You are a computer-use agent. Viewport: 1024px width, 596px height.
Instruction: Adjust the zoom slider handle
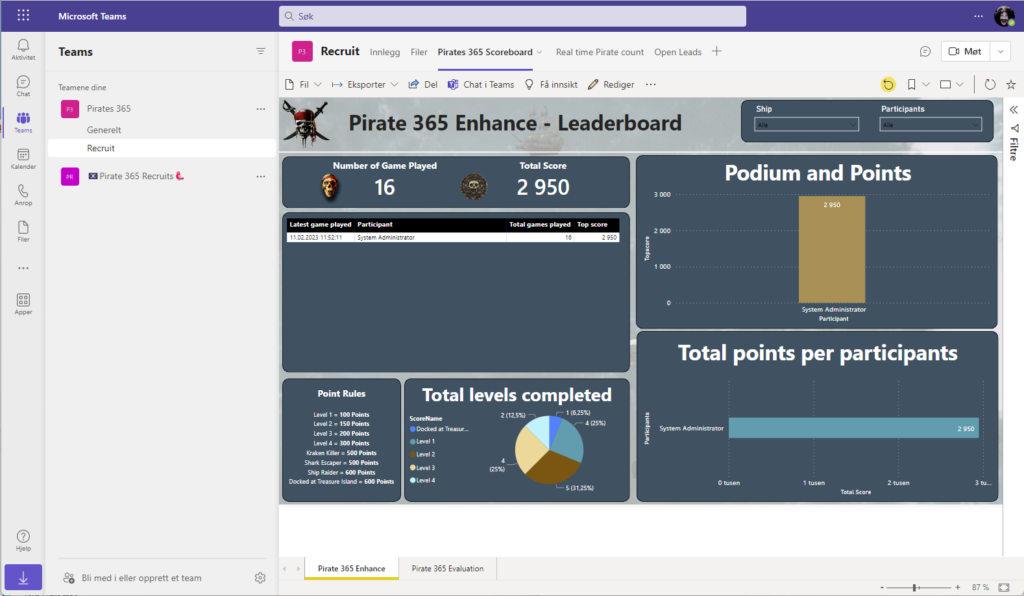[914, 588]
